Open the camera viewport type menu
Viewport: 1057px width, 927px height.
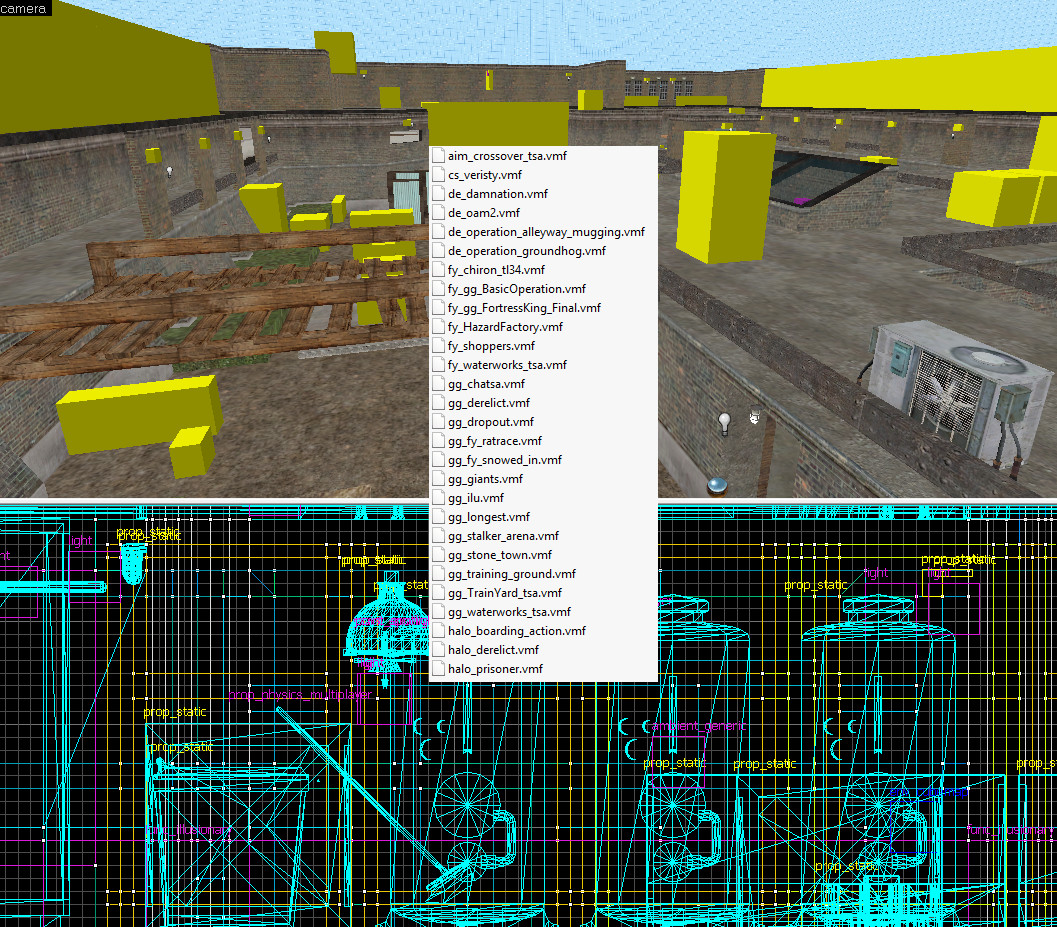click(22, 7)
